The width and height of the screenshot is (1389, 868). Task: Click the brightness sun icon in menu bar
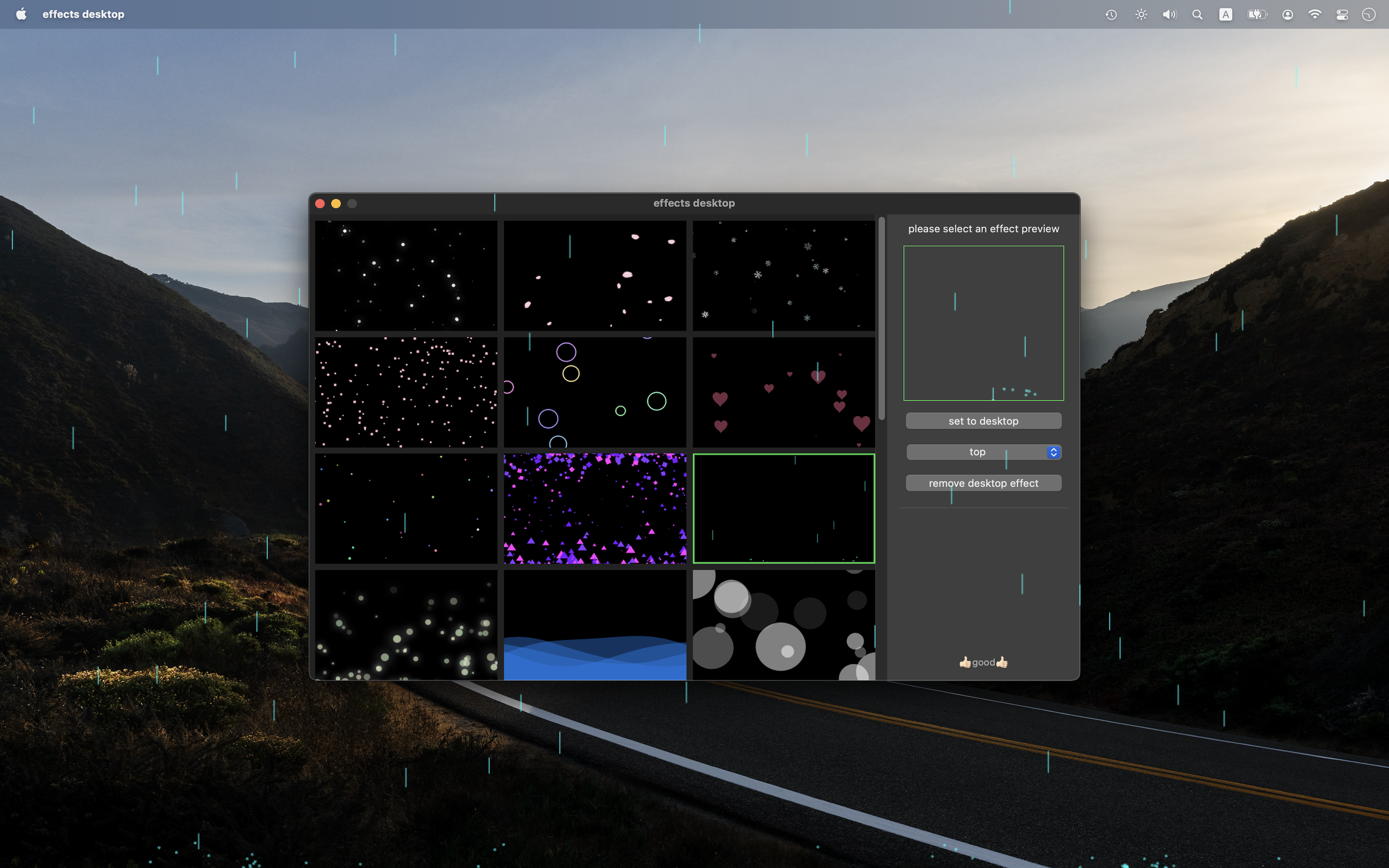coord(1141,14)
